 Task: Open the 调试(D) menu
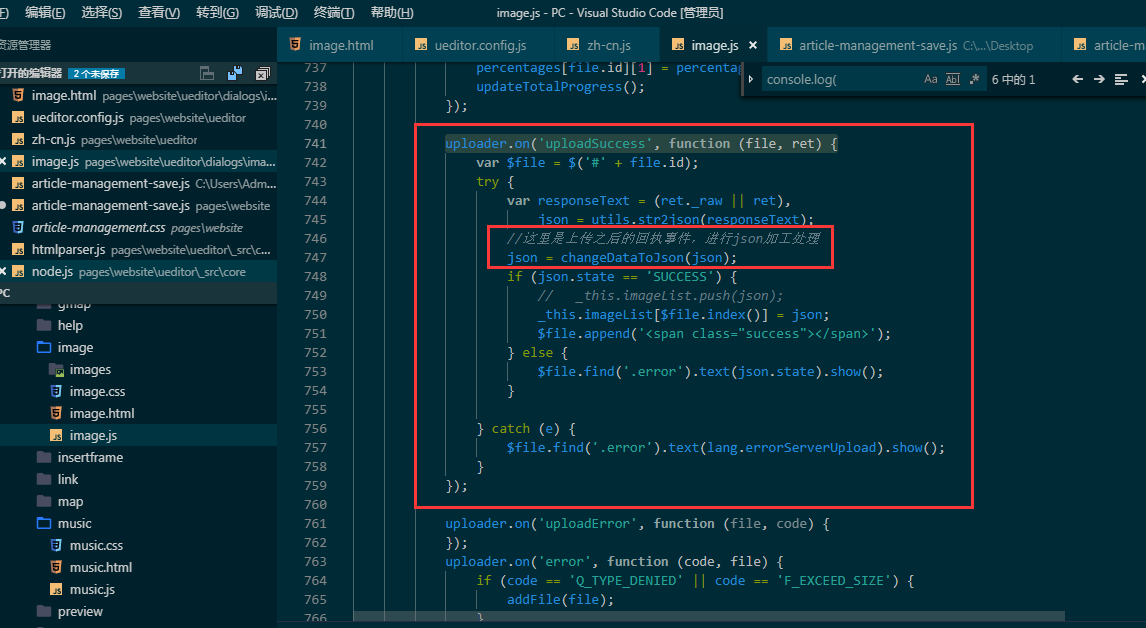coord(276,12)
